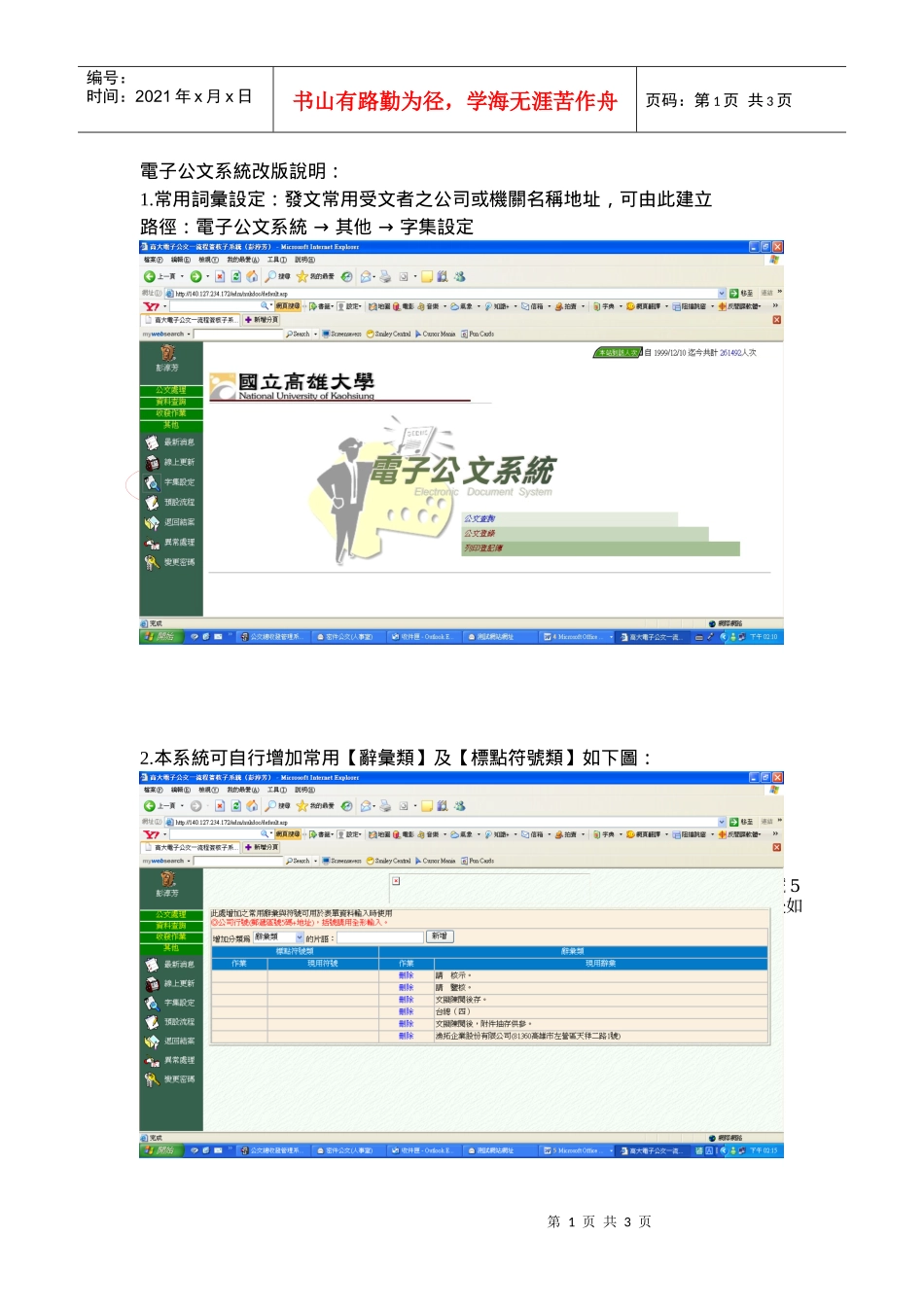Click Microsoft Office taskbar item in first screenshot
This screenshot has height=1307, width=924.
[578, 637]
